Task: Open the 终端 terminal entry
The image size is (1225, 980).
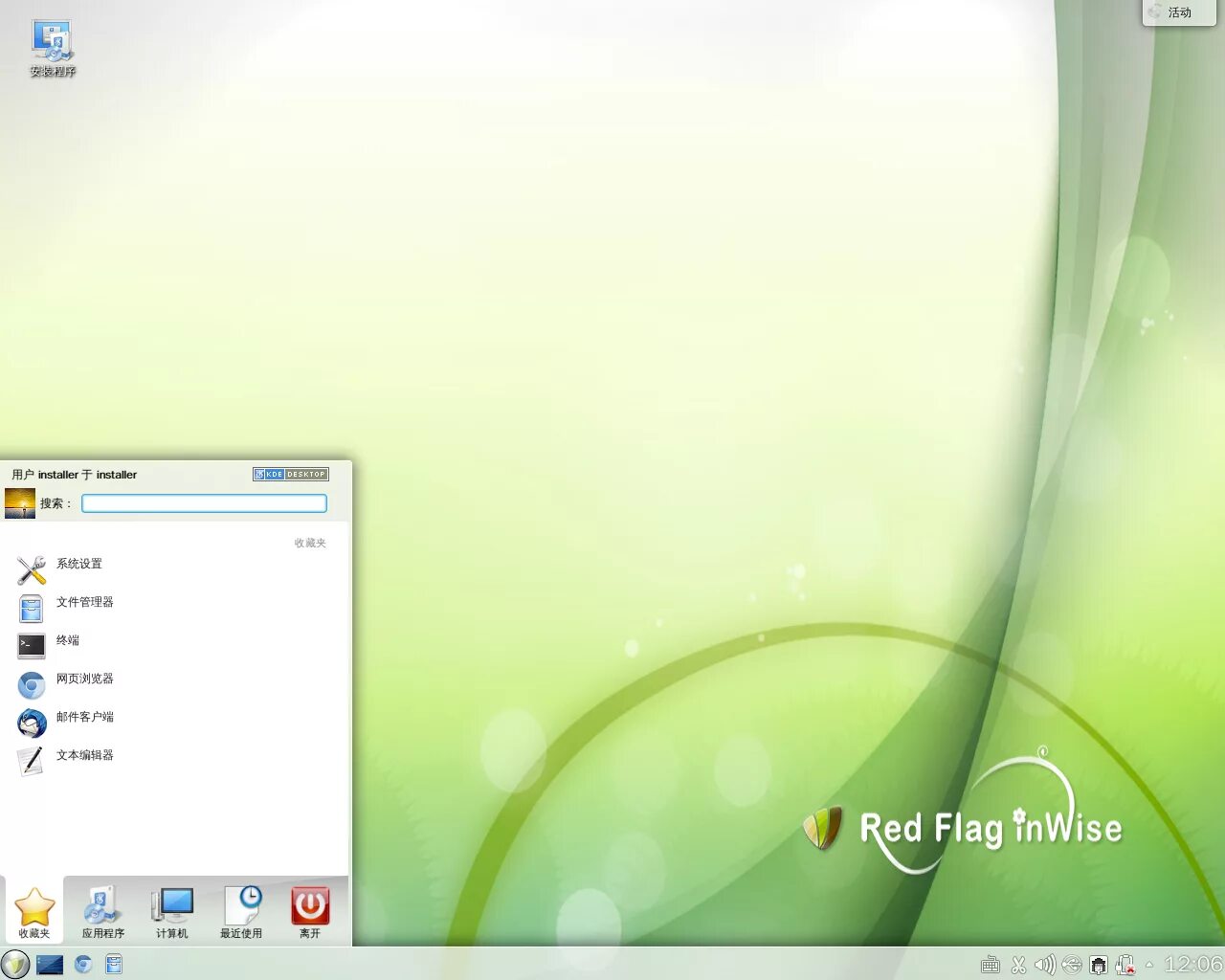Action: click(x=172, y=646)
